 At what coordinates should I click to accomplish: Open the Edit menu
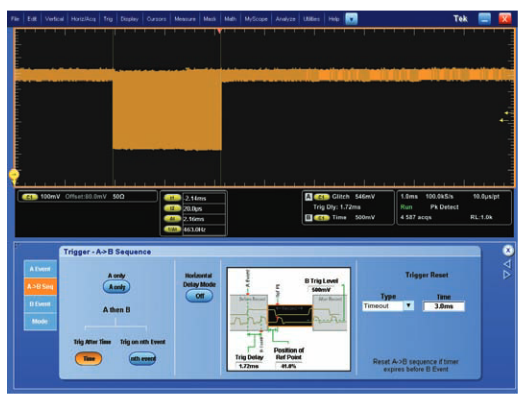point(32,19)
